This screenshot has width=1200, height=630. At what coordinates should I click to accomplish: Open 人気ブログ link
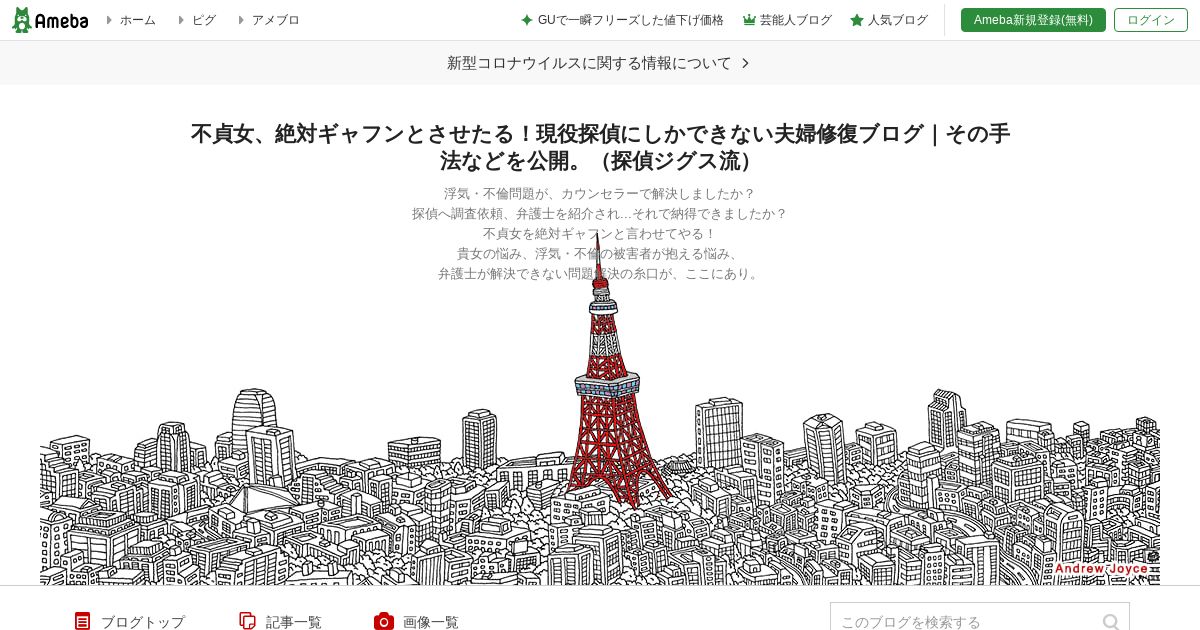[898, 20]
